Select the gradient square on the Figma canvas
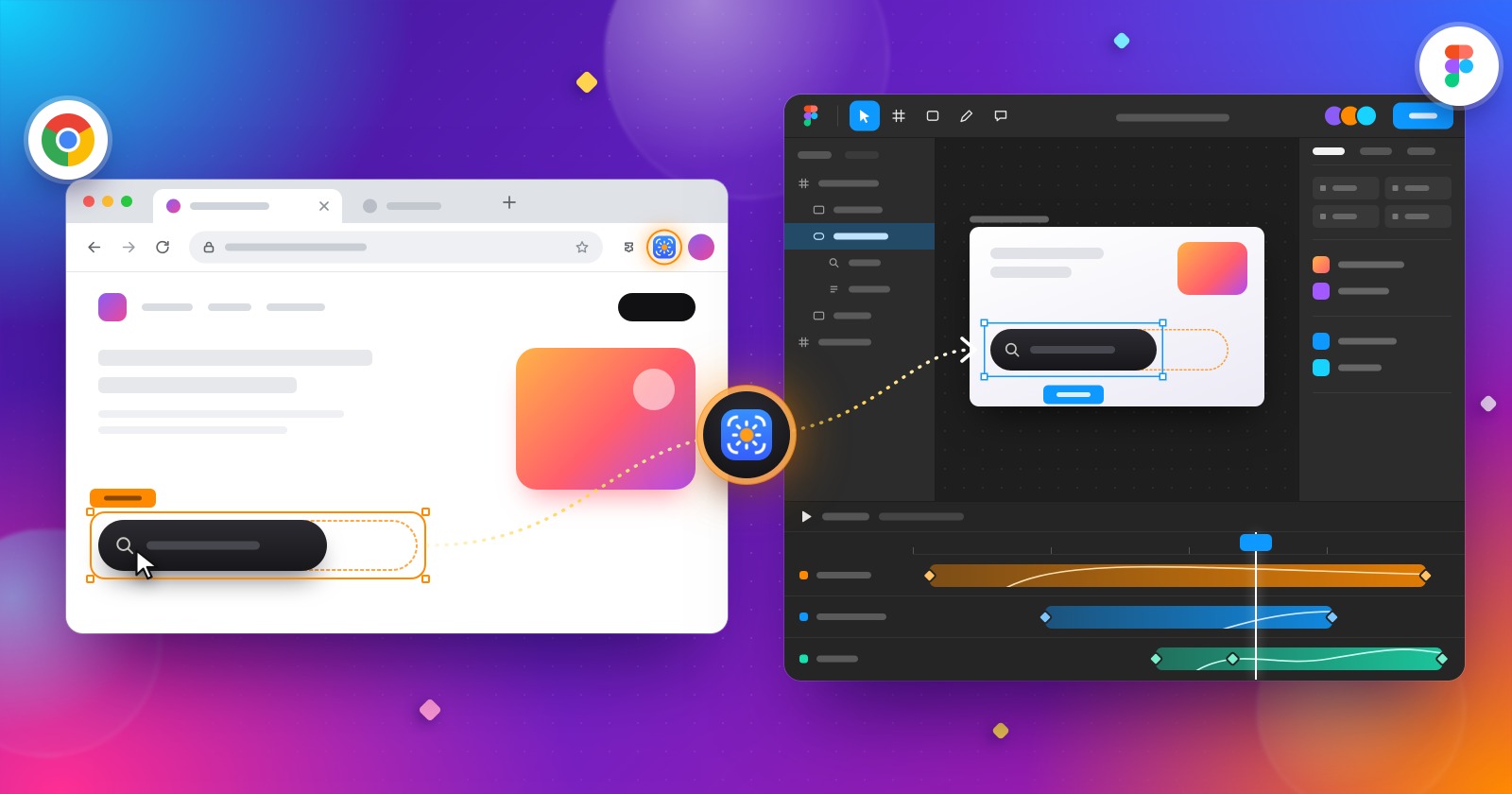The image size is (1512, 794). (x=1212, y=268)
